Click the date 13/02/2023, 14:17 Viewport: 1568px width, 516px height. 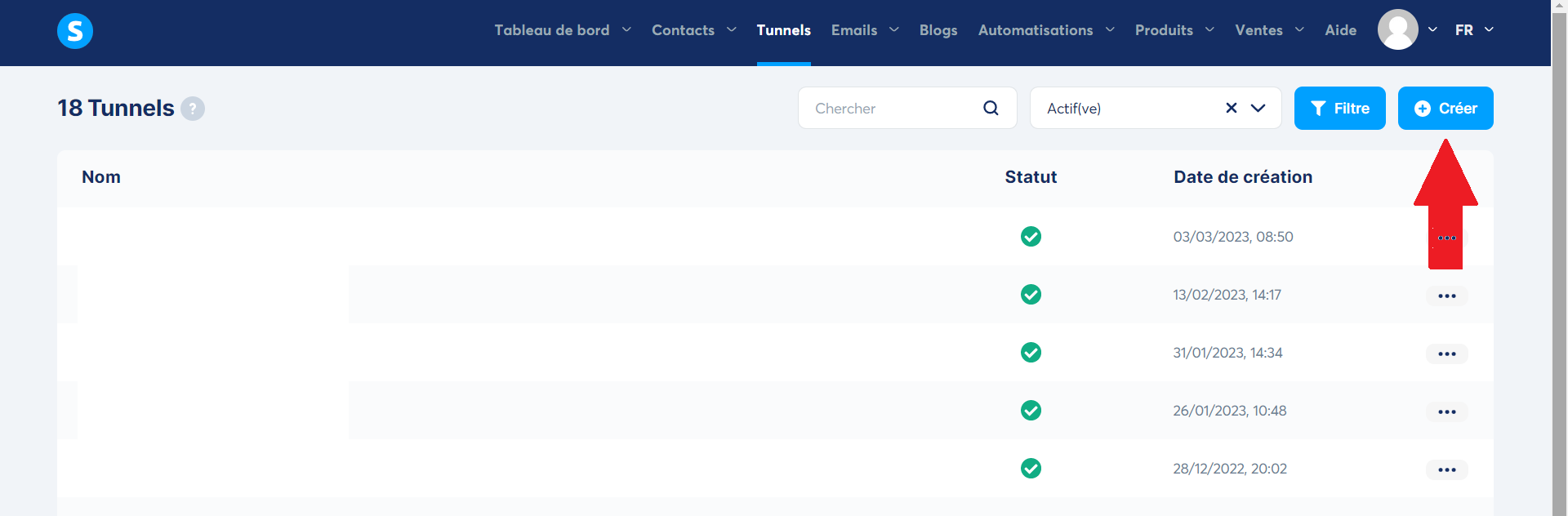point(1227,295)
